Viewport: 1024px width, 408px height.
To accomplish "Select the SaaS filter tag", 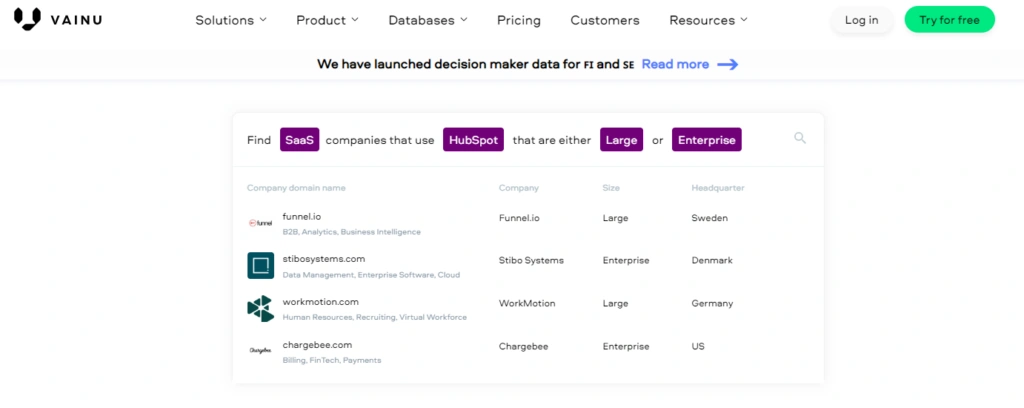I will [x=300, y=140].
